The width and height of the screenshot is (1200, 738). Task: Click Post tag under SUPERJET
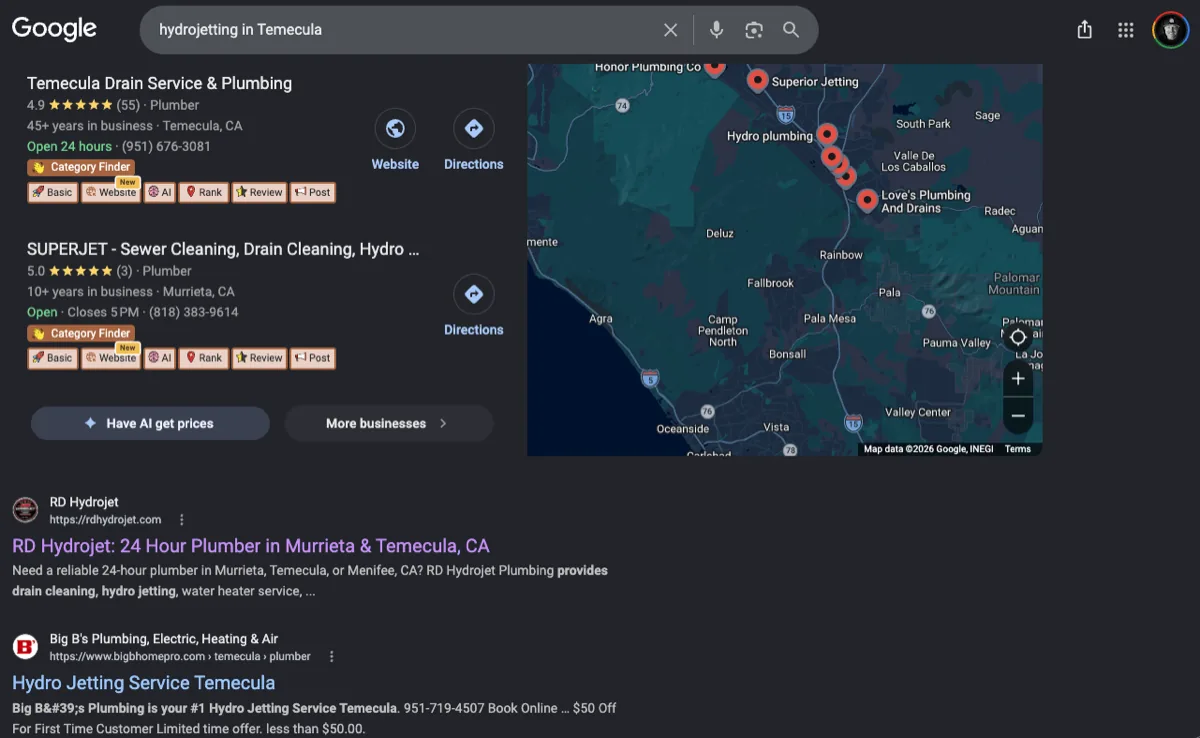313,358
